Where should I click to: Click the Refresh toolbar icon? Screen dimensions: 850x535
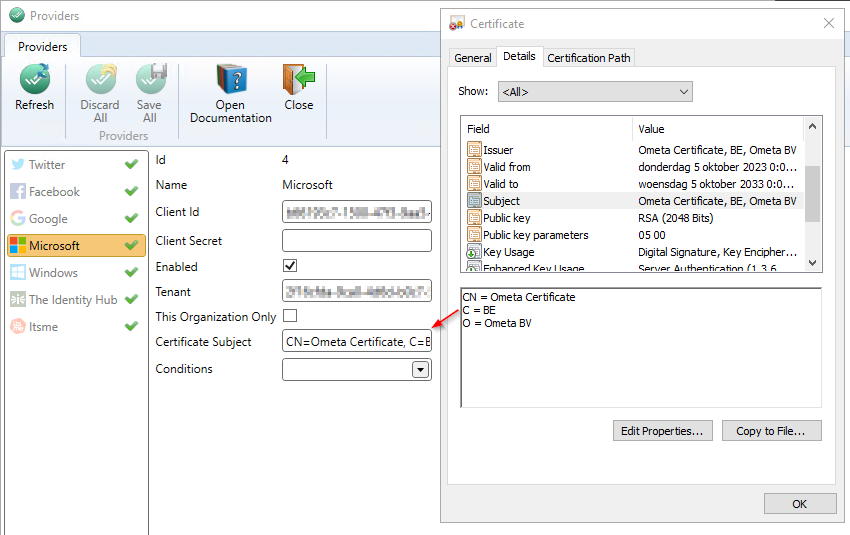tap(35, 79)
